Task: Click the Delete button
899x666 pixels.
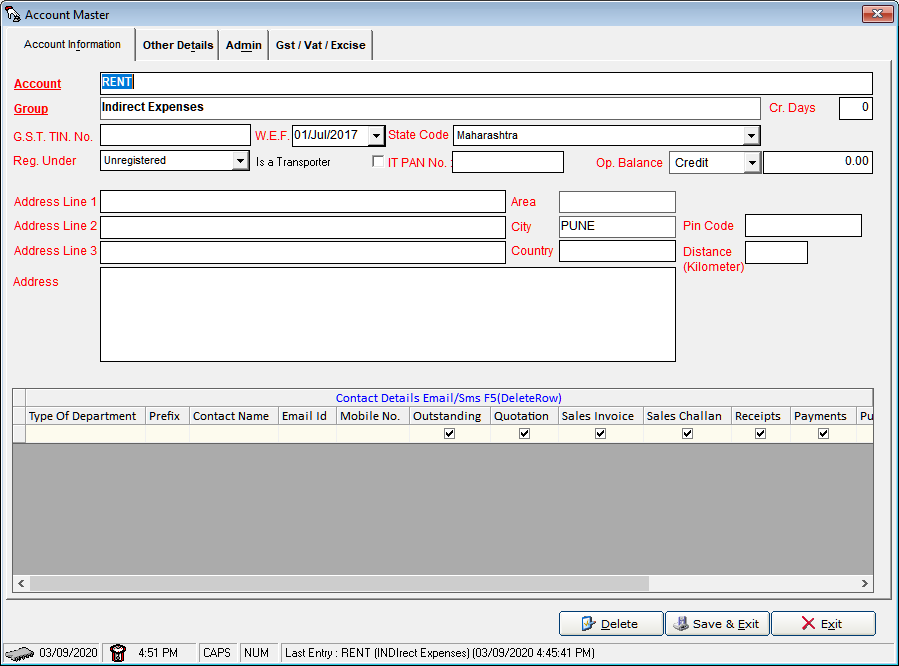Action: click(x=611, y=624)
